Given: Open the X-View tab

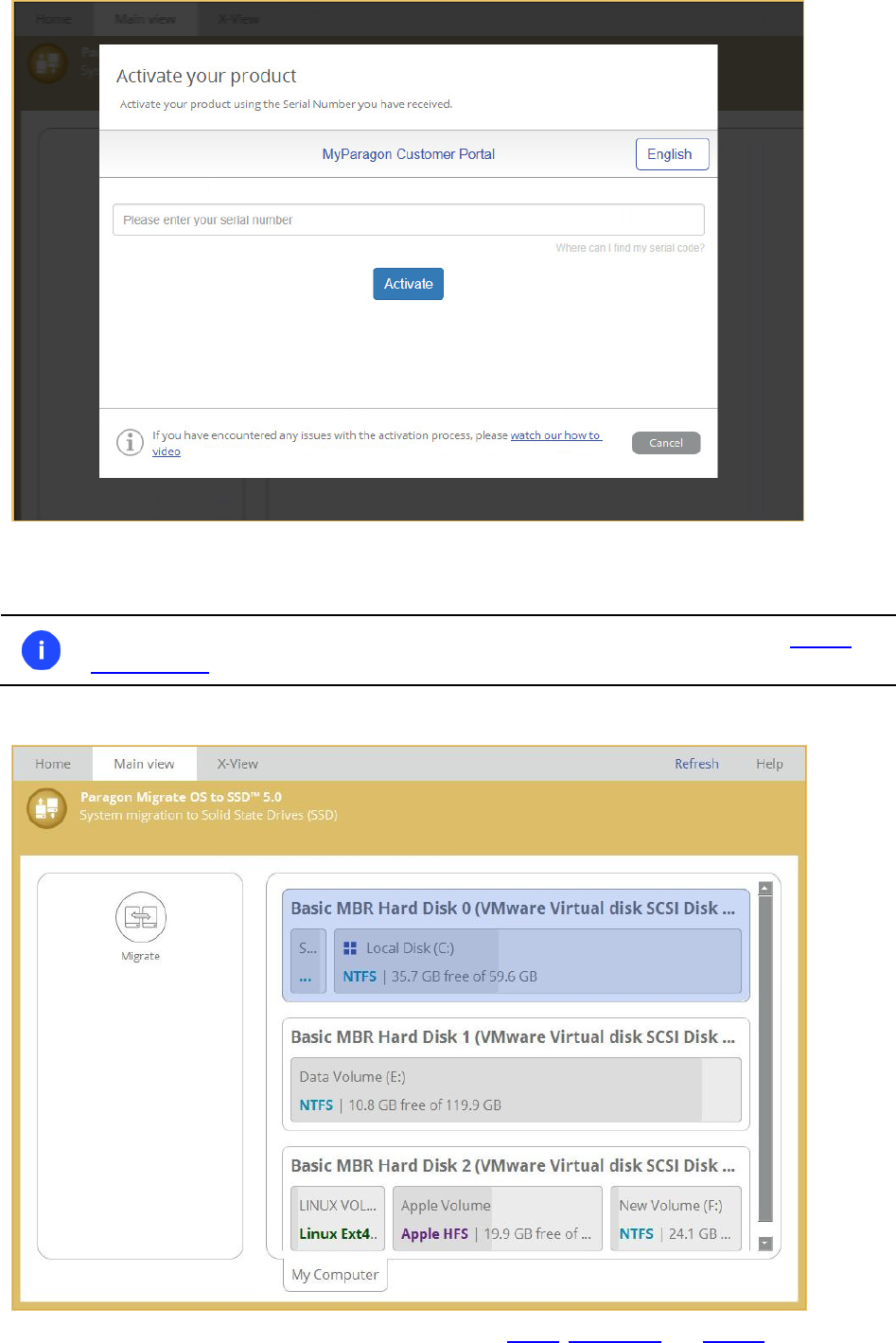Looking at the screenshot, I should click(237, 764).
